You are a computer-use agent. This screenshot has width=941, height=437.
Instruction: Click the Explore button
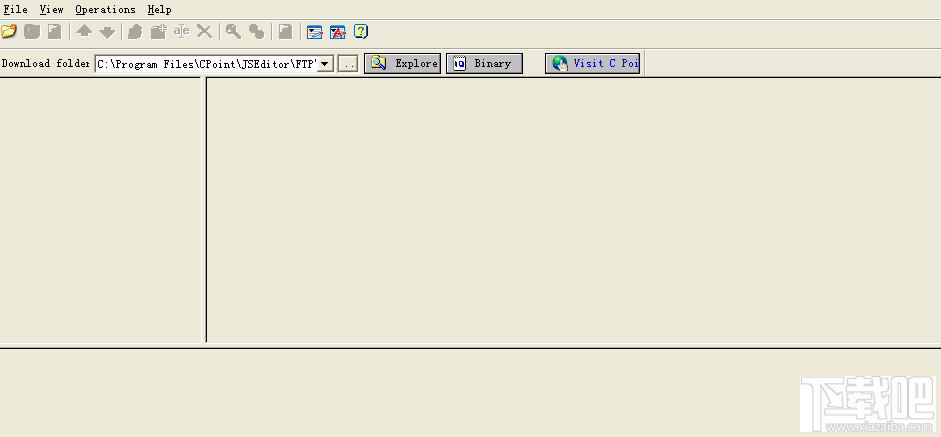[402, 63]
